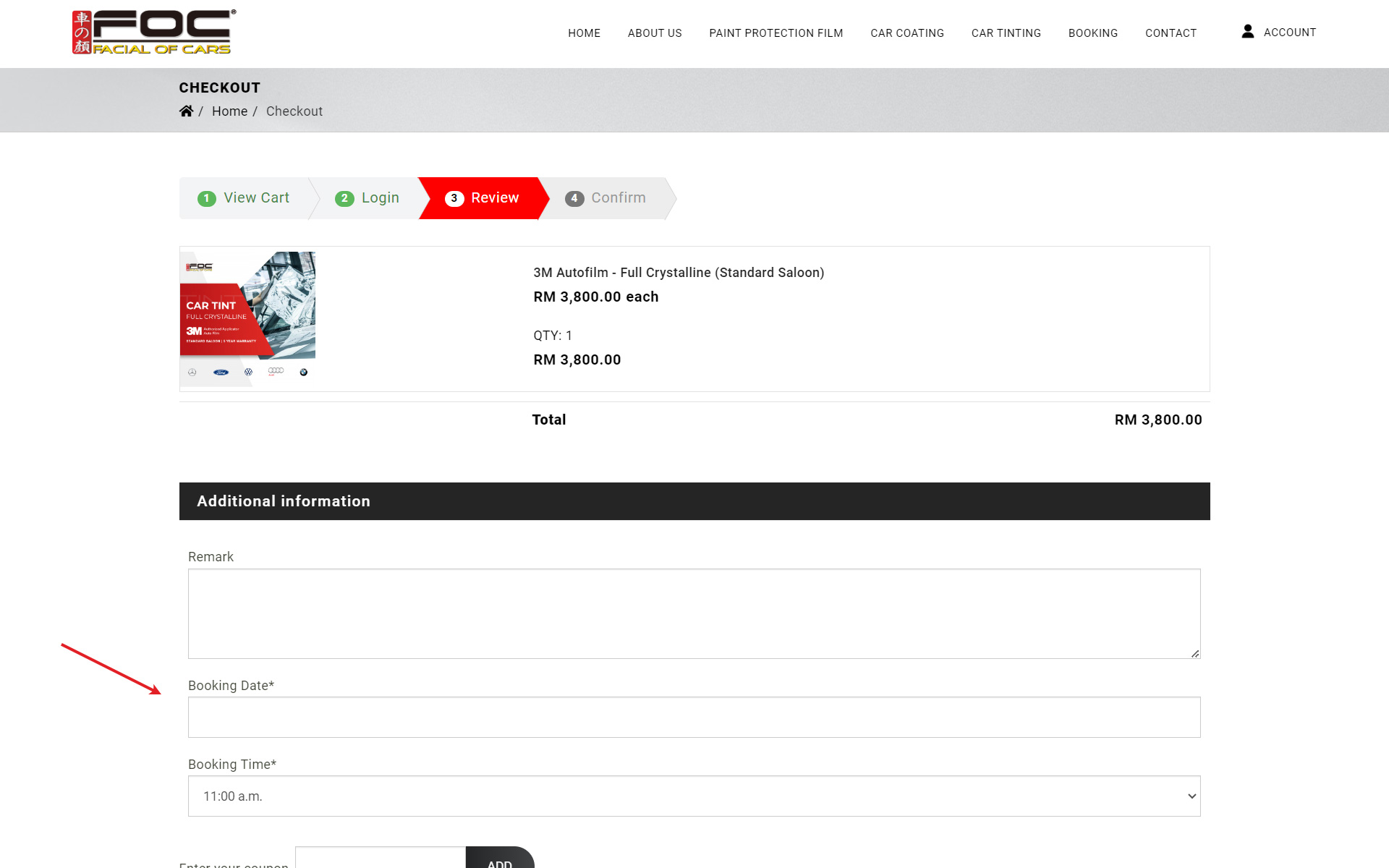Go to the Car Coating page

pos(906,33)
